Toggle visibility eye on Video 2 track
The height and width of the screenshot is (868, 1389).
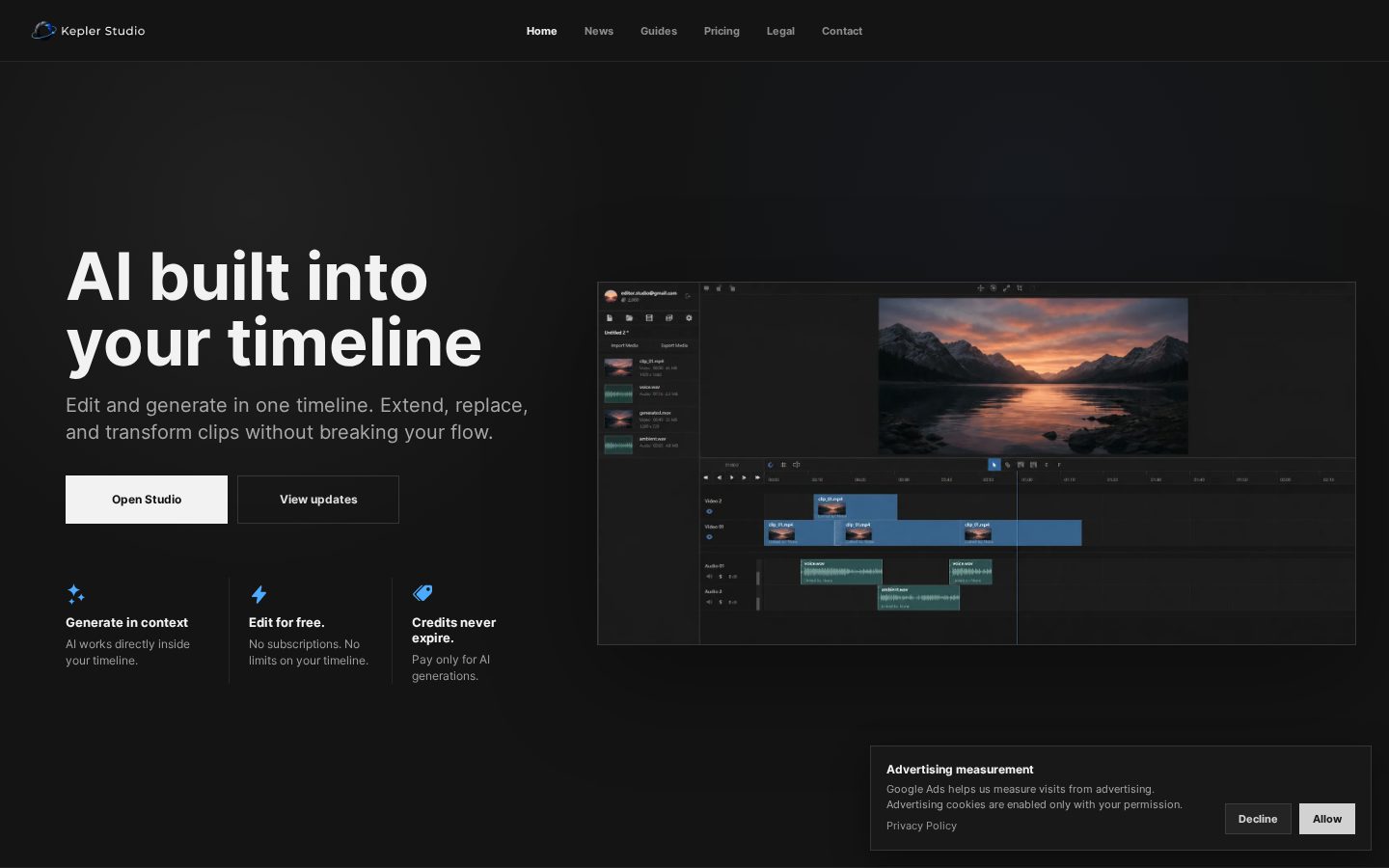(x=709, y=511)
